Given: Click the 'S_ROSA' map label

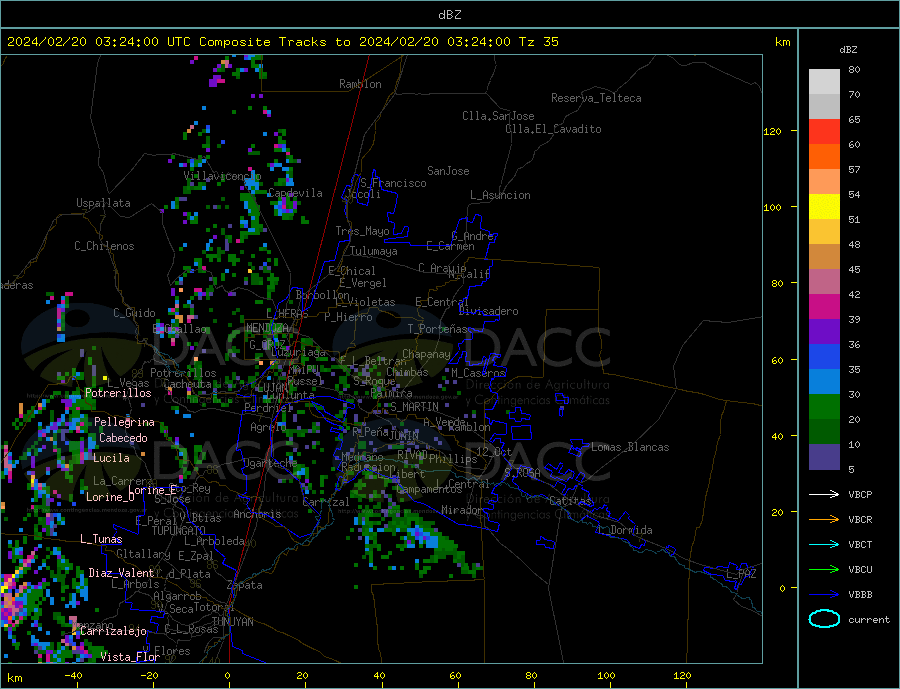Looking at the screenshot, I should (523, 473).
